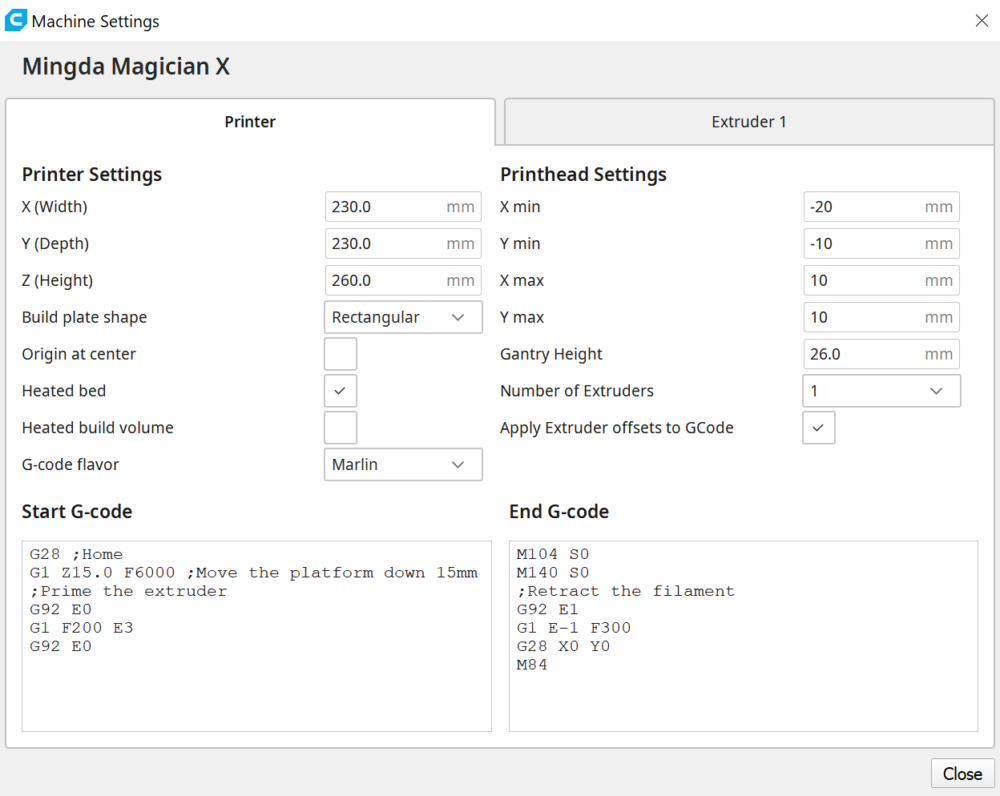1000x796 pixels.
Task: Disable Apply Extruder offsets to GCode
Action: pyautogui.click(x=818, y=428)
